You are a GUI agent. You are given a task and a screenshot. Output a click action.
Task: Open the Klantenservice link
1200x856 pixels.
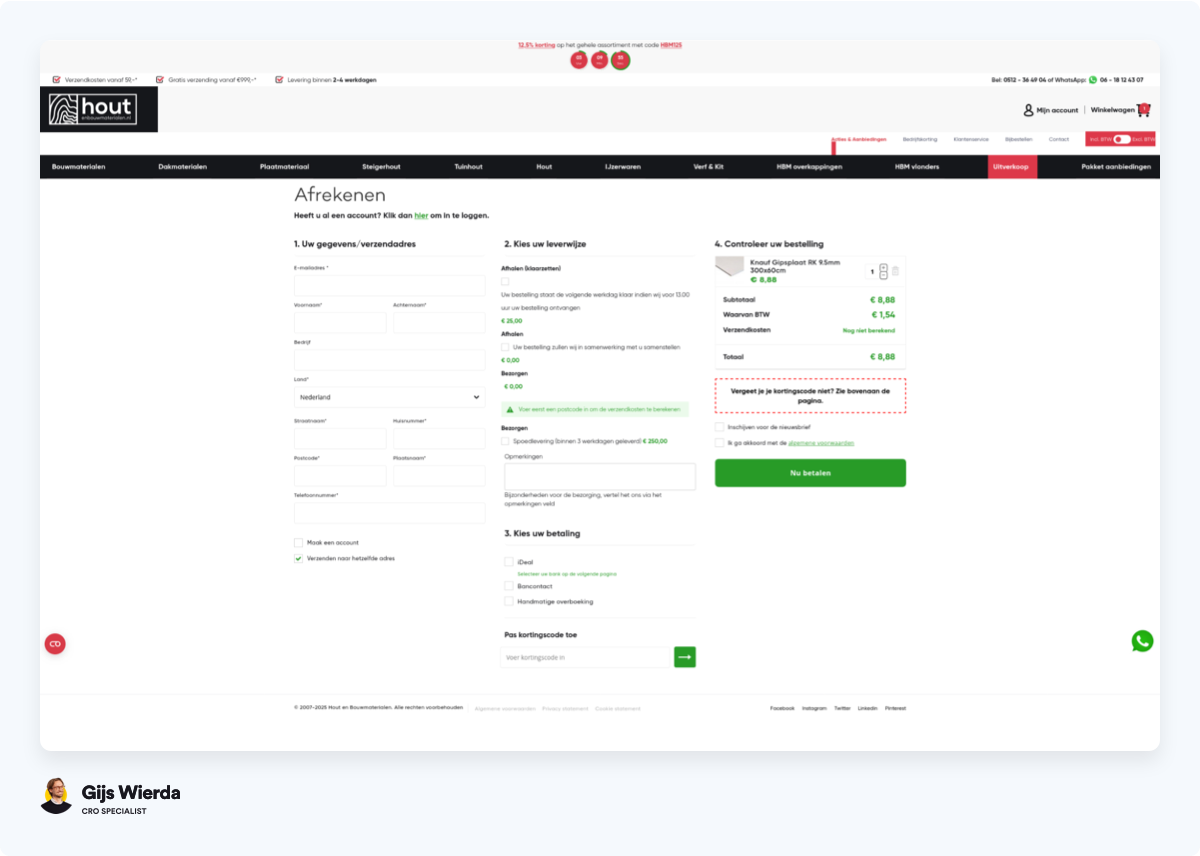(x=971, y=139)
